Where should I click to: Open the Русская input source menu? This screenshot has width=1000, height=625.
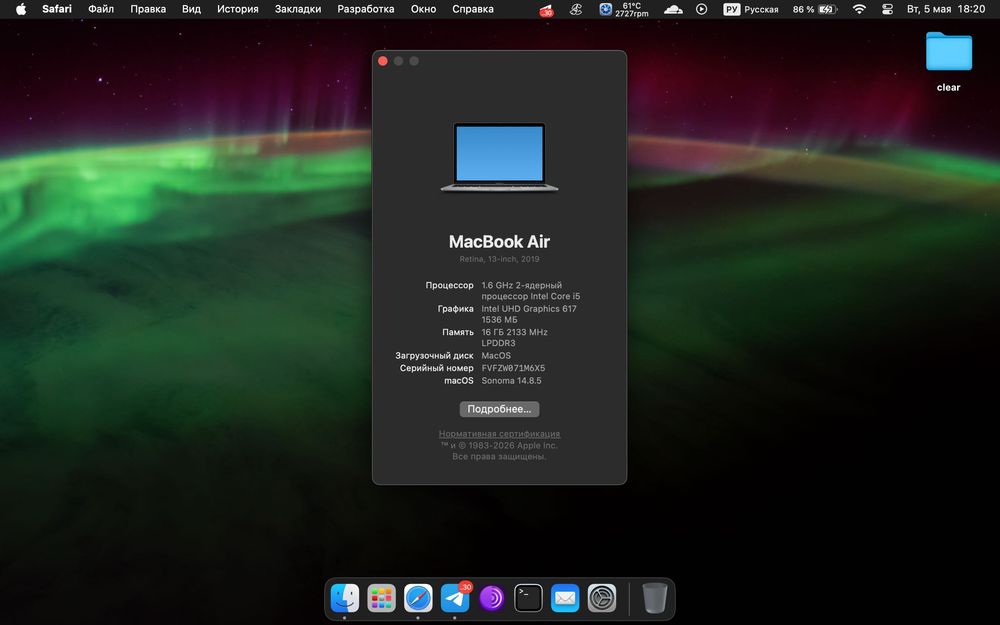coord(751,9)
